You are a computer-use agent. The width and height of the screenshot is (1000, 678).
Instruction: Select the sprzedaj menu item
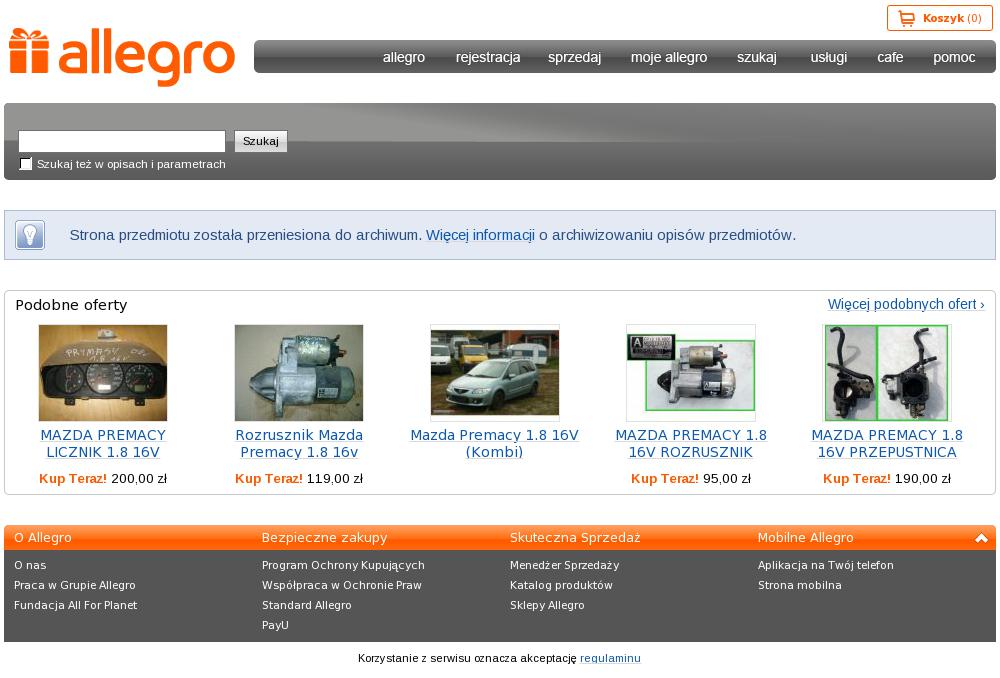(x=575, y=57)
